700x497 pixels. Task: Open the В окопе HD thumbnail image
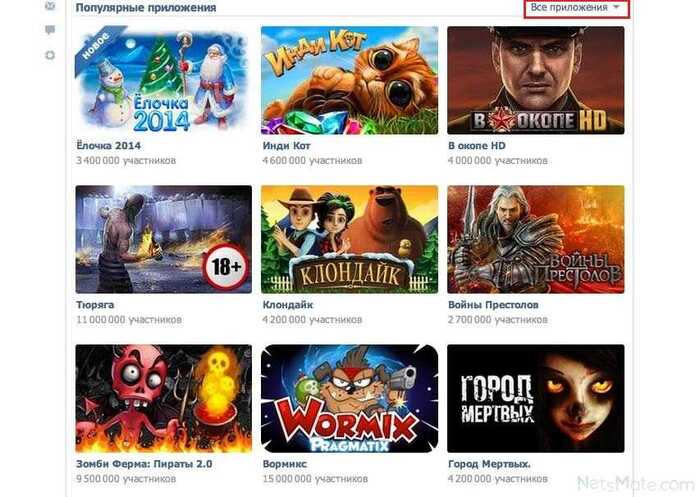click(x=536, y=80)
